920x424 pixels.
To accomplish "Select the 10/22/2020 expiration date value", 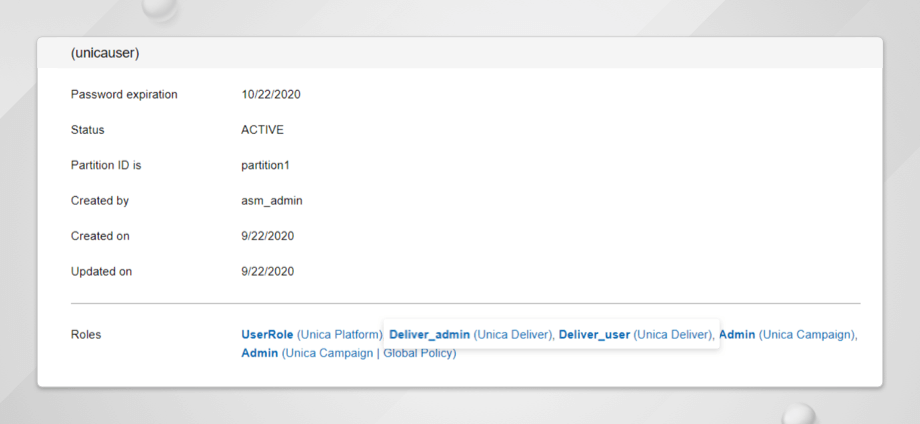I will click(271, 95).
